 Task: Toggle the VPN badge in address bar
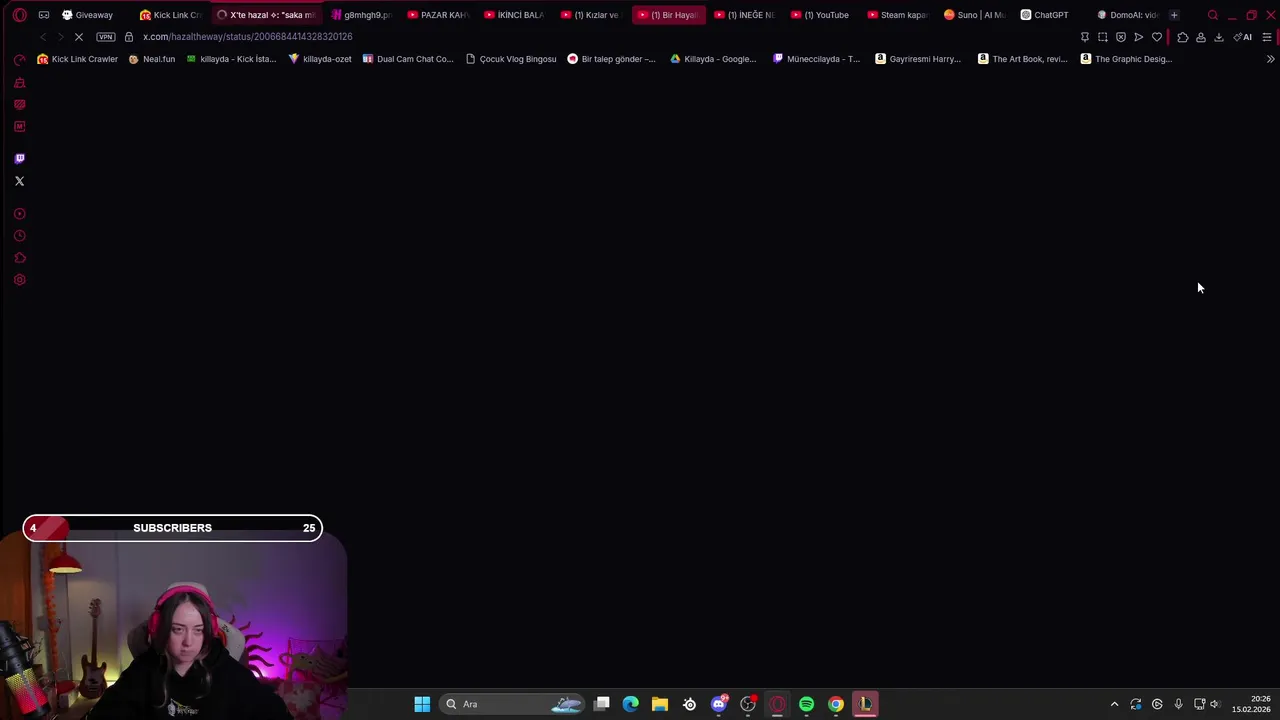click(x=105, y=37)
